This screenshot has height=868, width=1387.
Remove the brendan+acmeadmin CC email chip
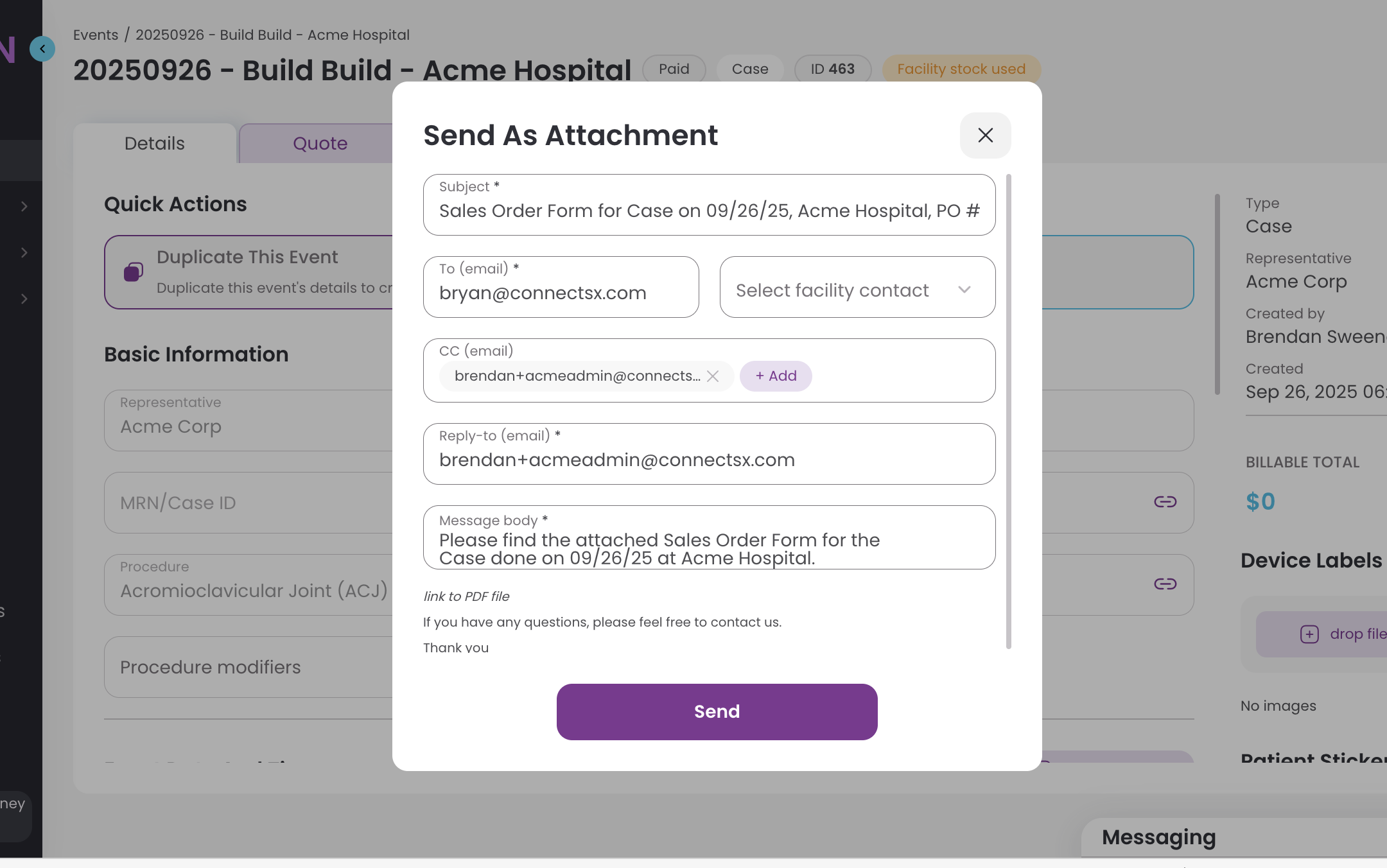click(x=713, y=376)
